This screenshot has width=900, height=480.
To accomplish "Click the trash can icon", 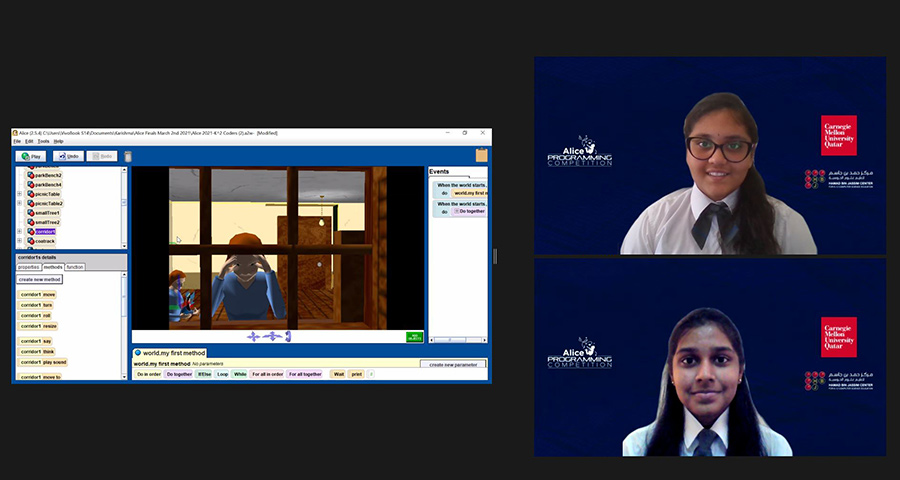I will click(x=127, y=156).
